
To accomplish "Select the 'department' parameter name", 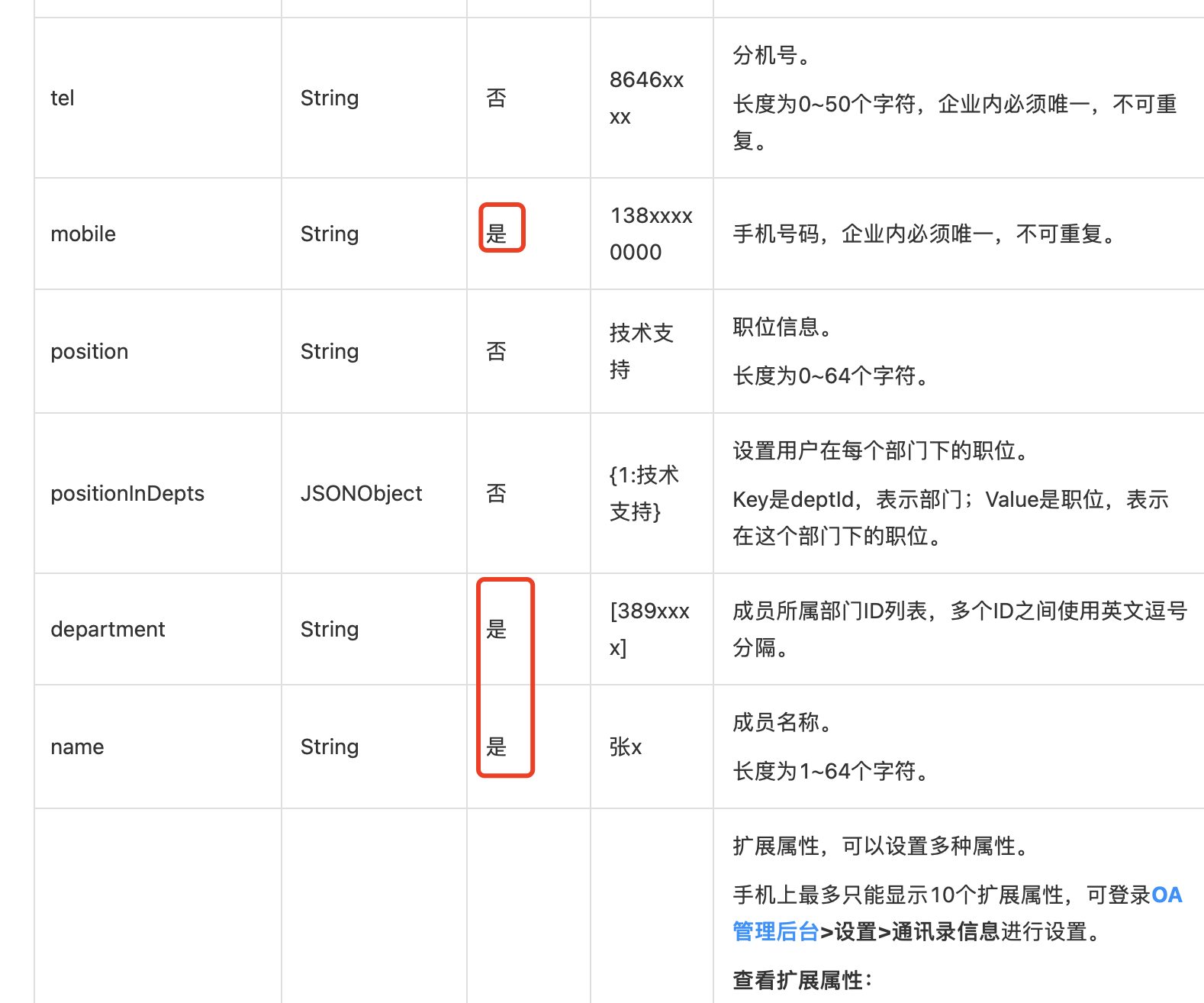I will click(108, 630).
